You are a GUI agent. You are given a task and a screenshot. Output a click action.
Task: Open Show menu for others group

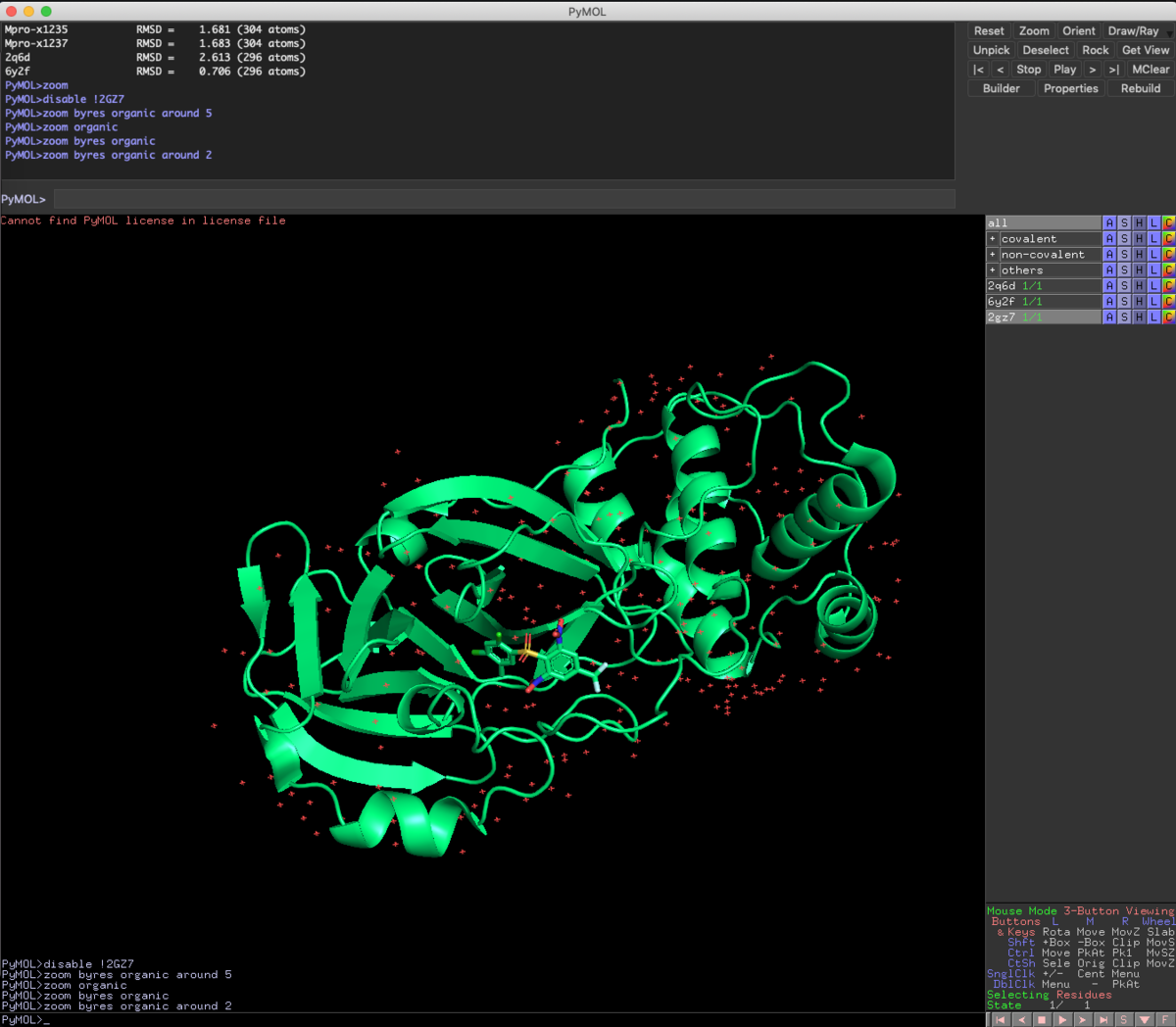pyautogui.click(x=1124, y=270)
